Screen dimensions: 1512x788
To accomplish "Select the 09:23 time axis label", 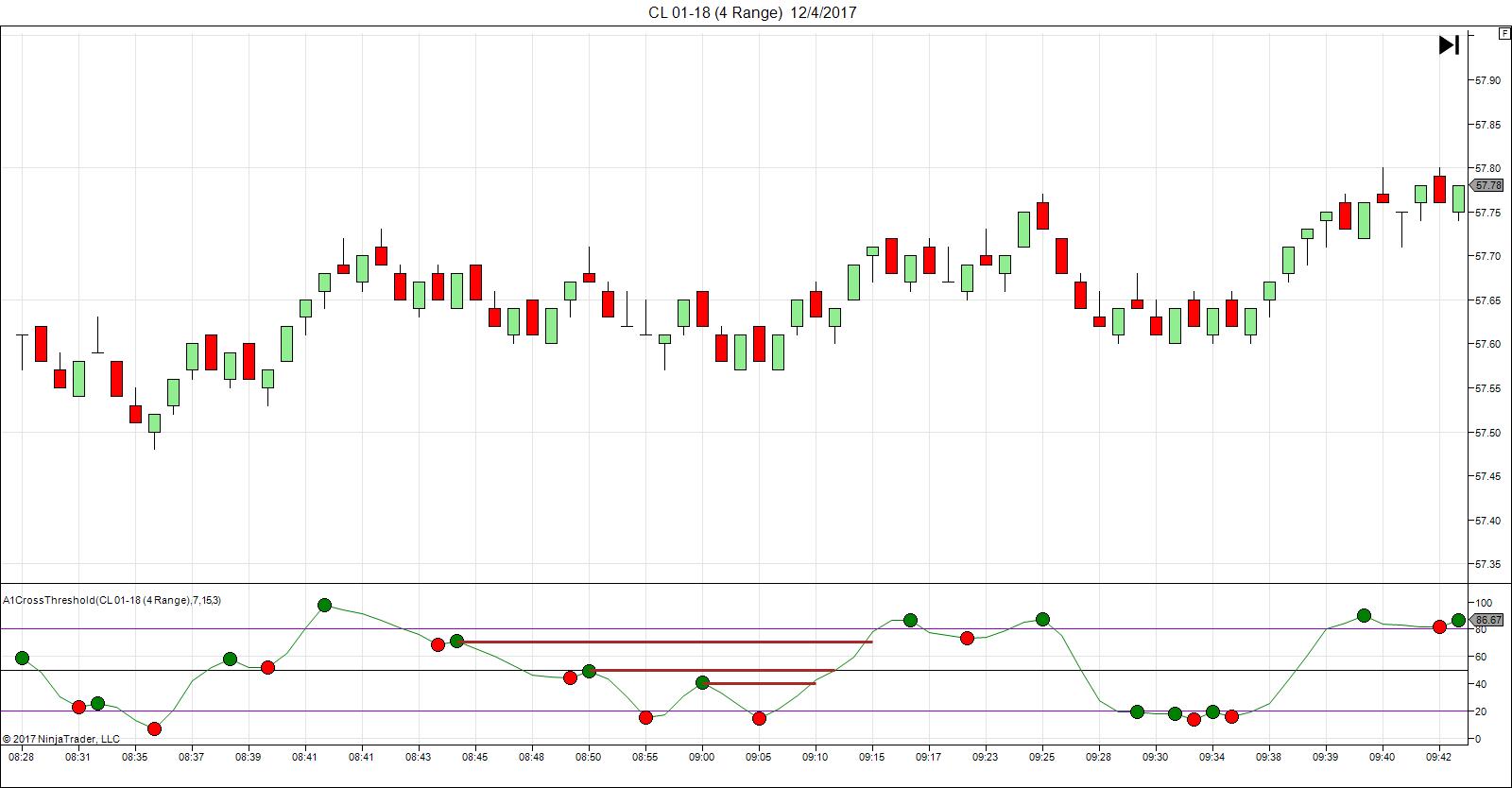I will point(986,757).
